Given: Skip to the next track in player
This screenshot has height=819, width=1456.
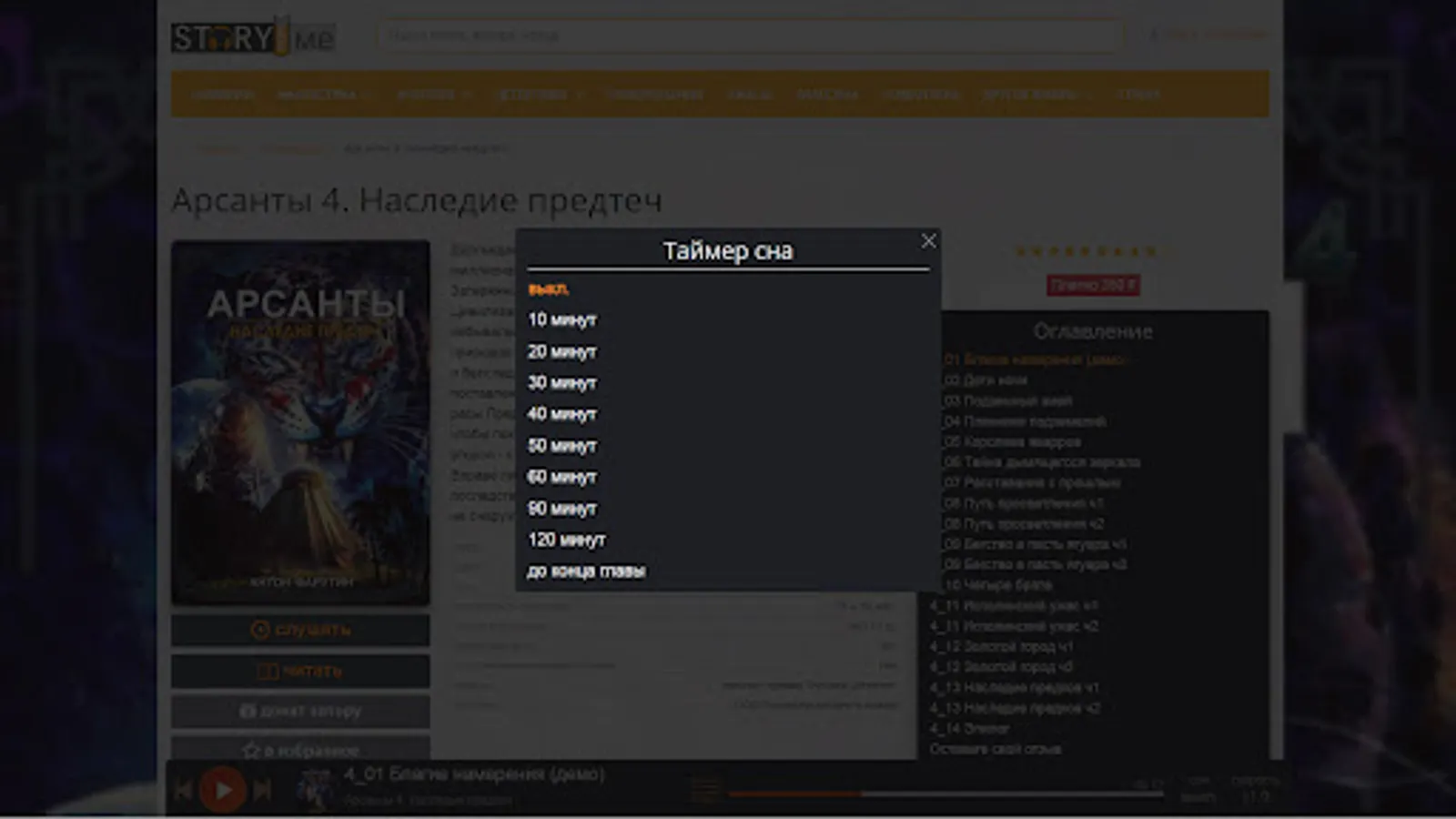Looking at the screenshot, I should (262, 790).
